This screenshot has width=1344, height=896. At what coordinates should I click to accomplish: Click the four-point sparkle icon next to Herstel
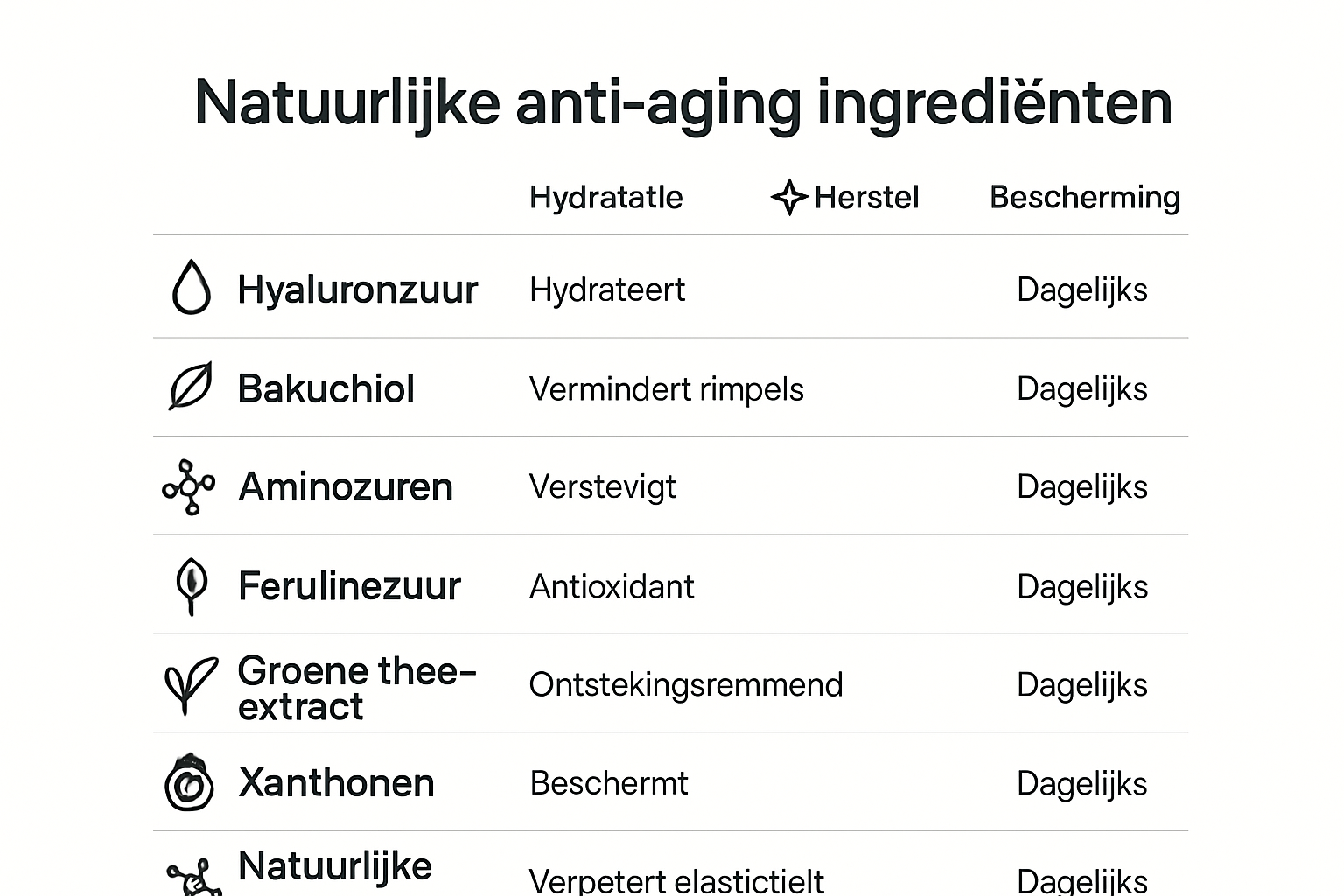click(x=788, y=197)
